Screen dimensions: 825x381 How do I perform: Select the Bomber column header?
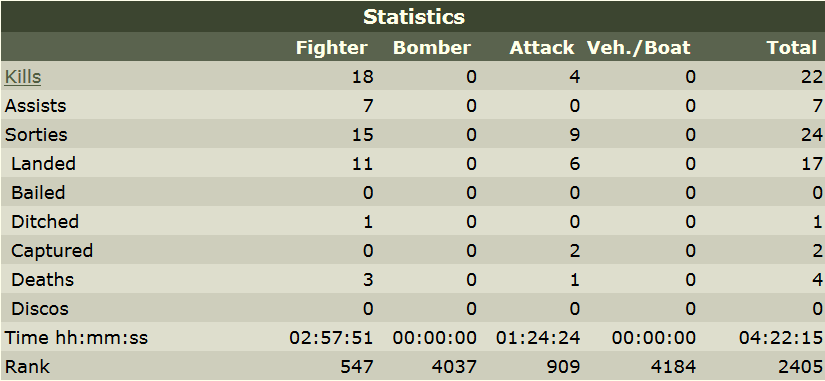(431, 48)
